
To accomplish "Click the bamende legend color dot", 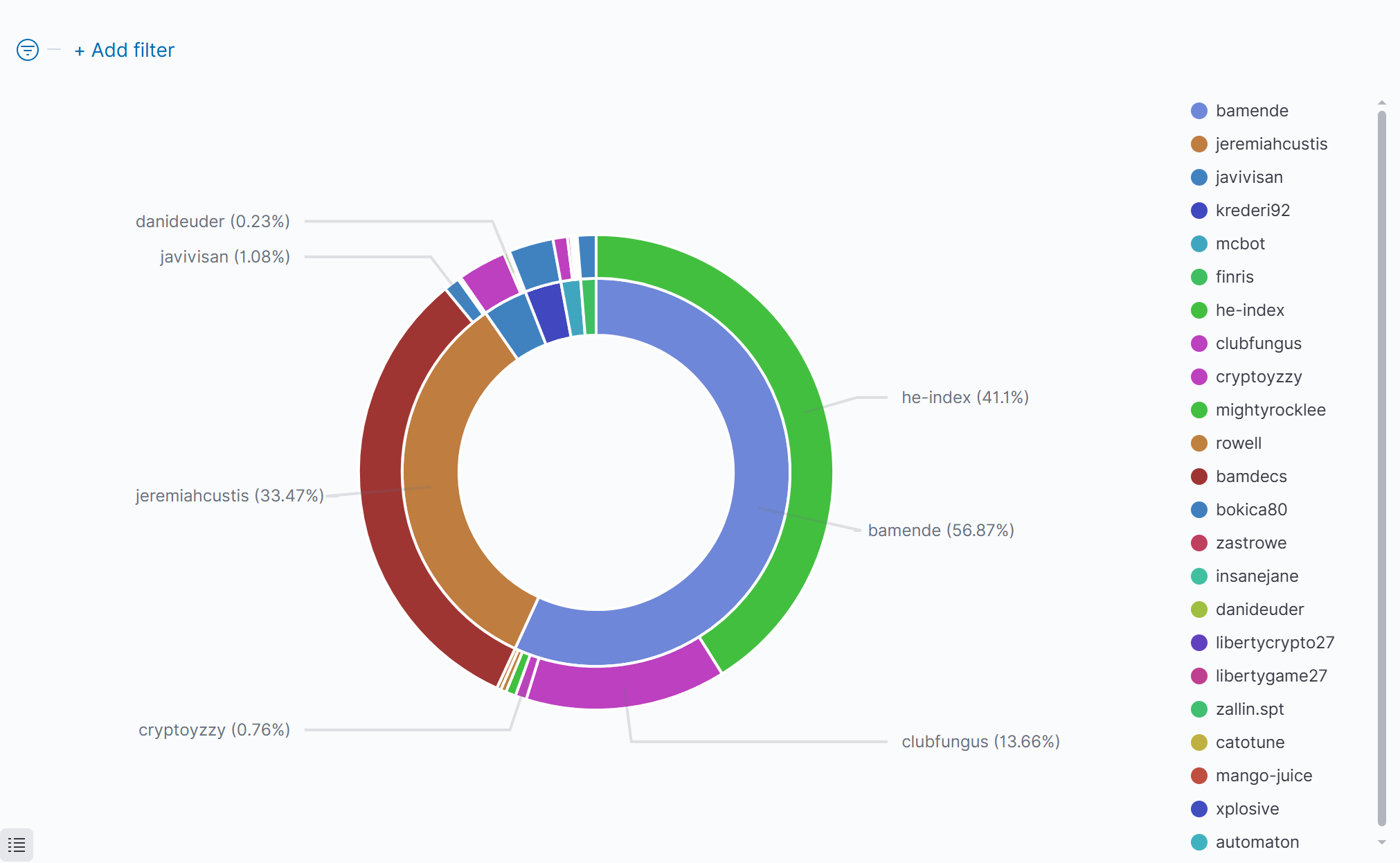I will tap(1199, 111).
